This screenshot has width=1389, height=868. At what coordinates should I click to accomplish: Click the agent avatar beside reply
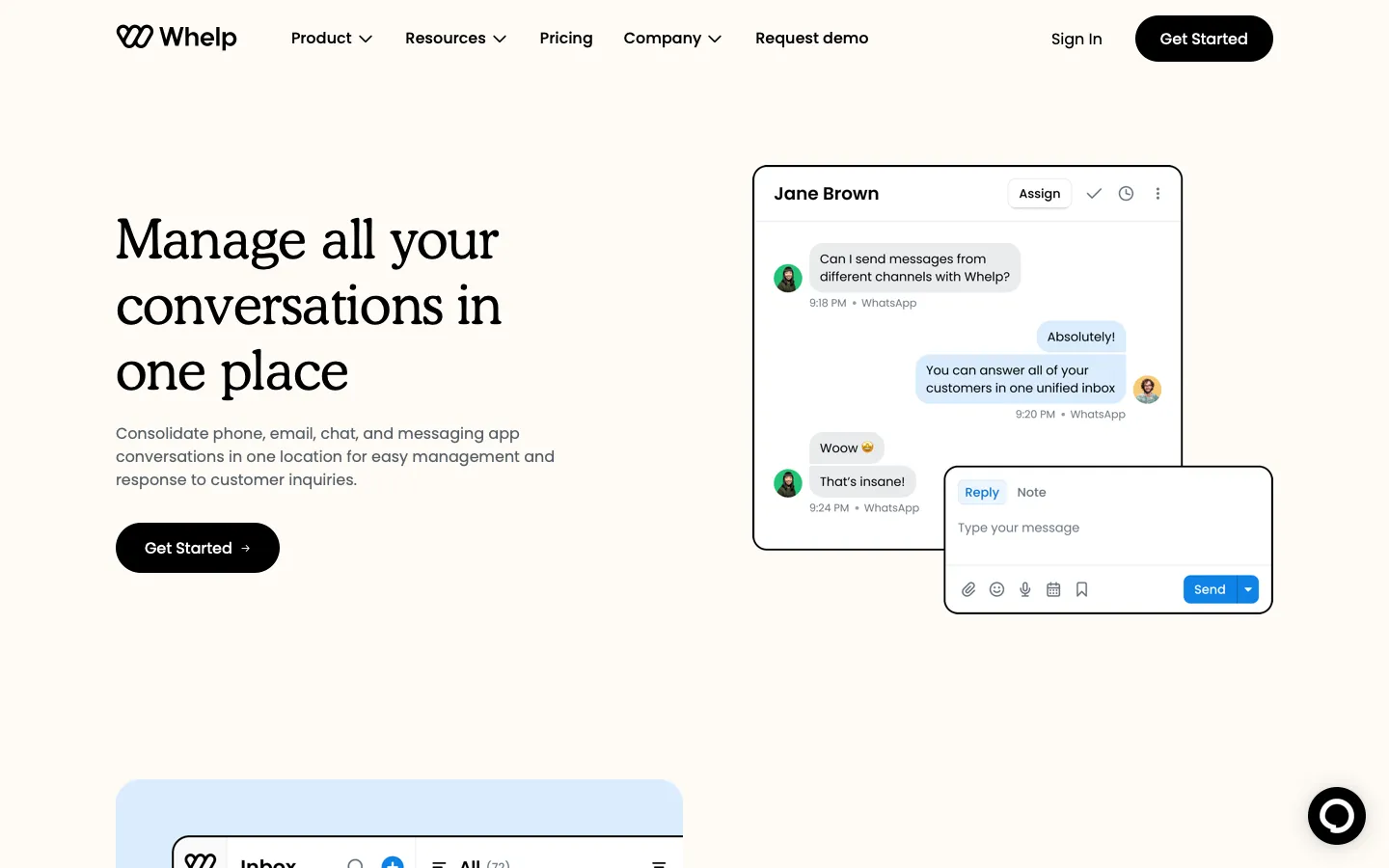tap(1147, 389)
